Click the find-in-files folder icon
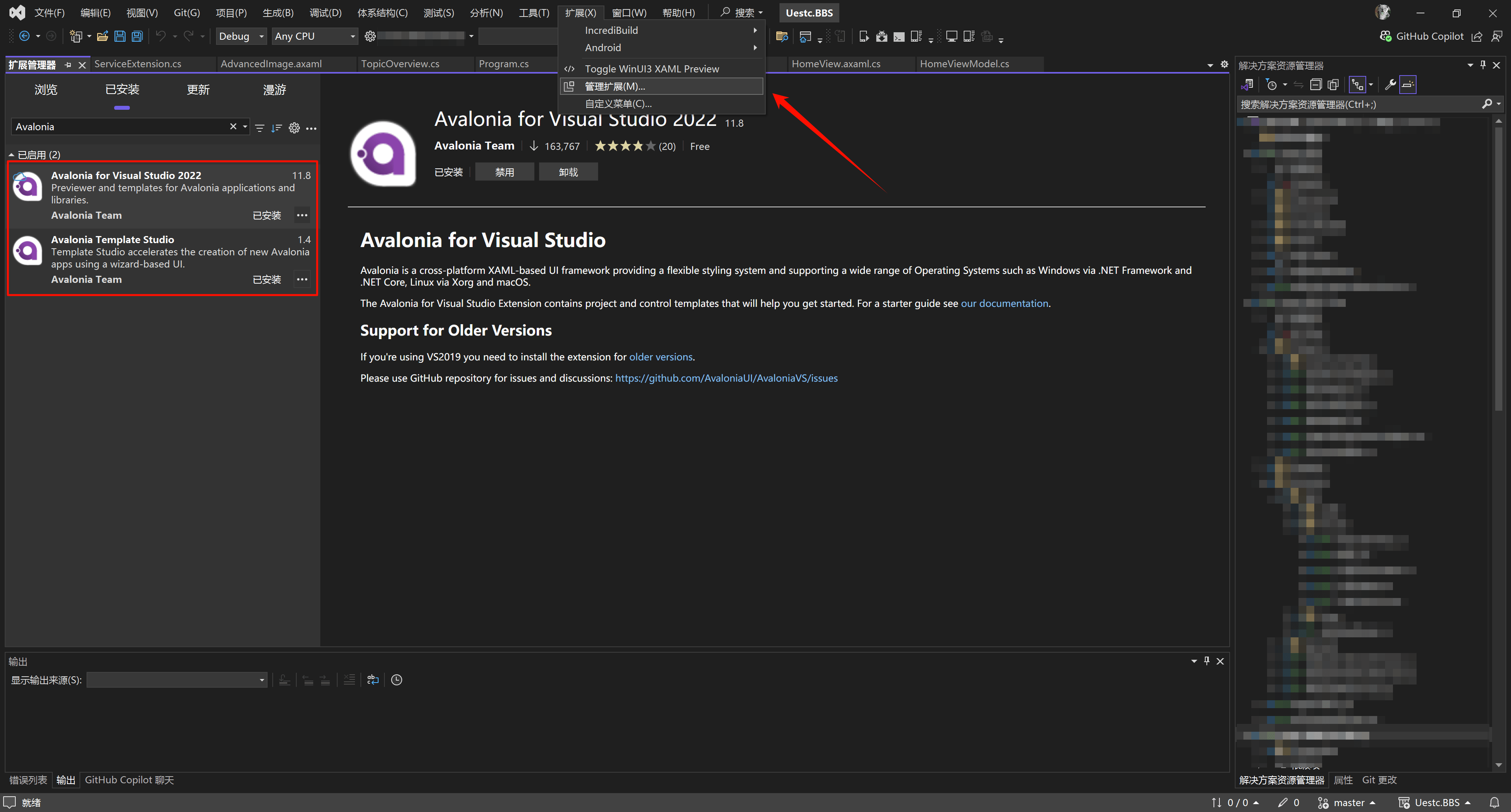 782,36
